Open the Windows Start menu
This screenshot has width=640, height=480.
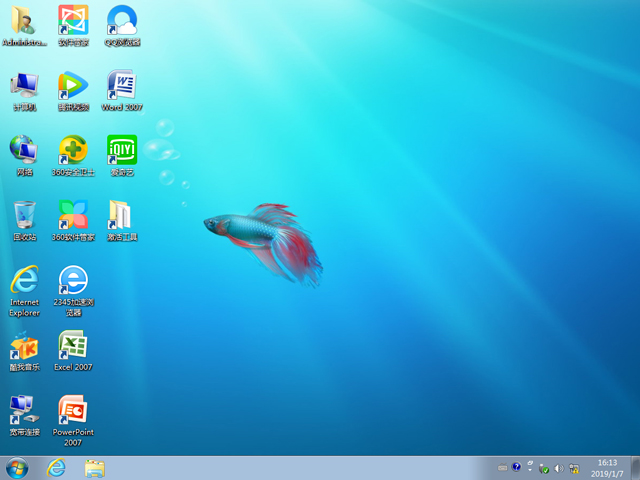(x=17, y=468)
